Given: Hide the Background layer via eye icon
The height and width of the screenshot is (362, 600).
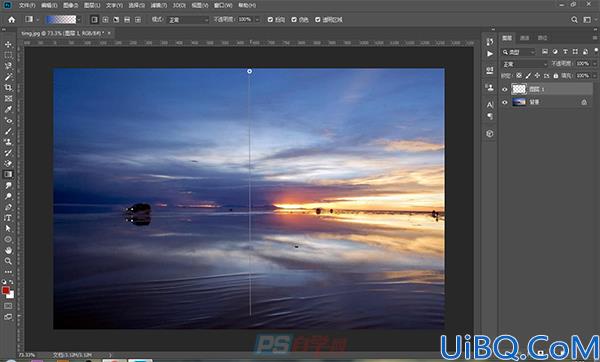Looking at the screenshot, I should (505, 102).
